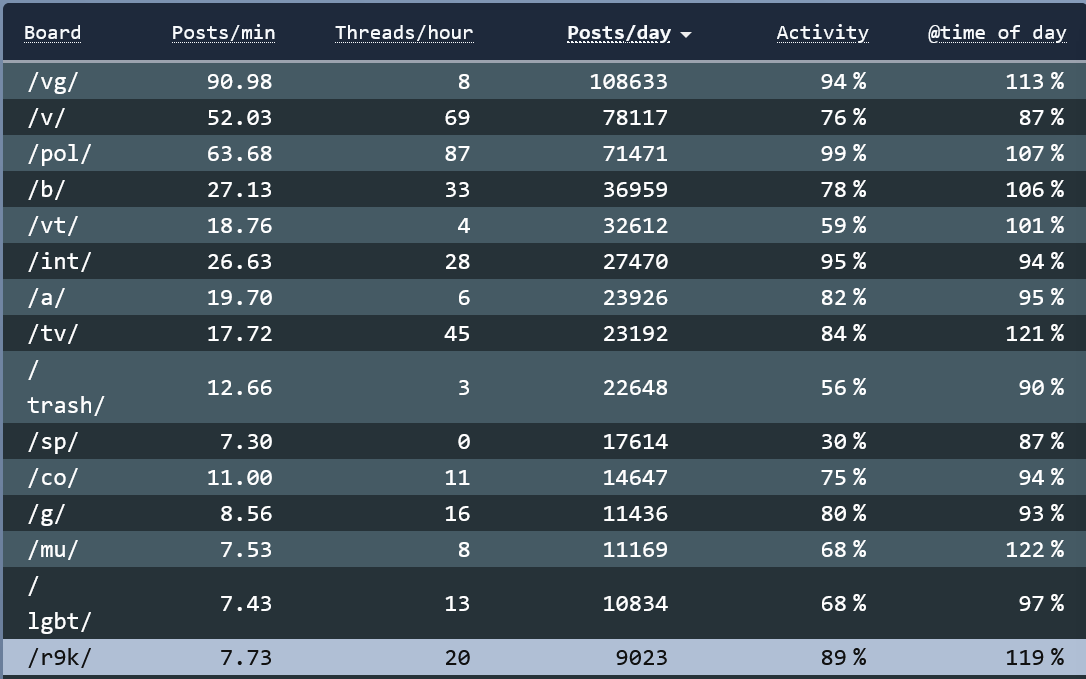Click the 14647 posts/day cell

click(635, 477)
